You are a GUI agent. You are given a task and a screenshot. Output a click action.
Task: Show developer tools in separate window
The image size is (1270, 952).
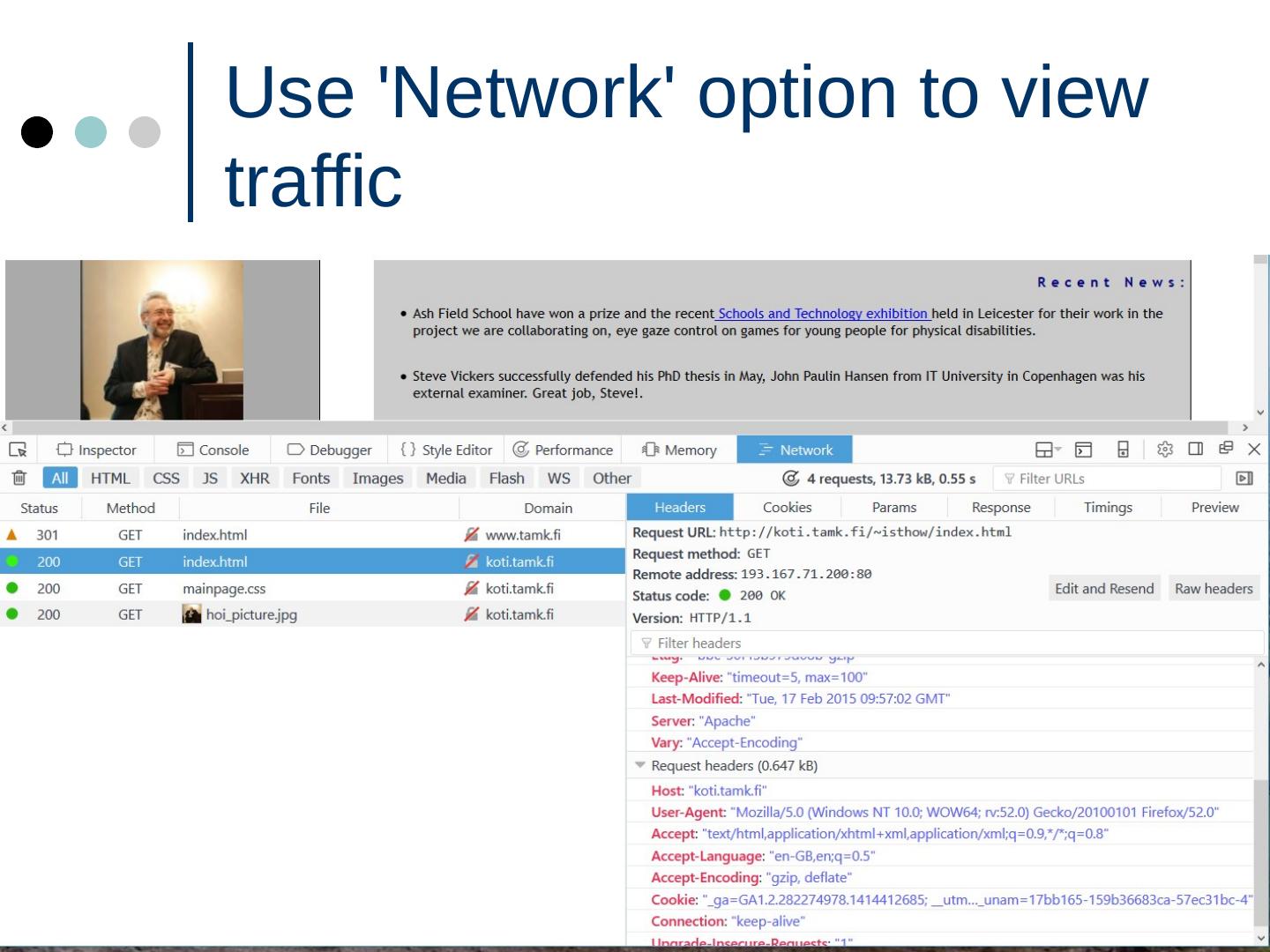(x=1226, y=448)
